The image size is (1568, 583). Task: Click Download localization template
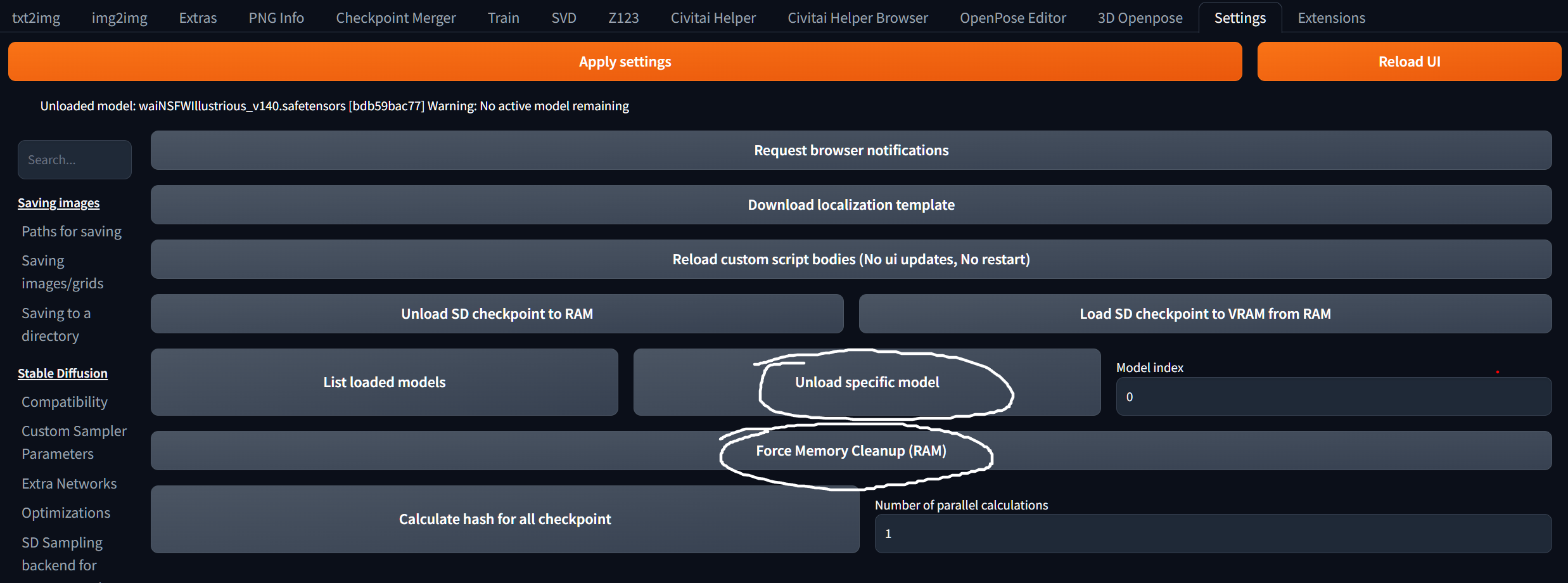851,205
